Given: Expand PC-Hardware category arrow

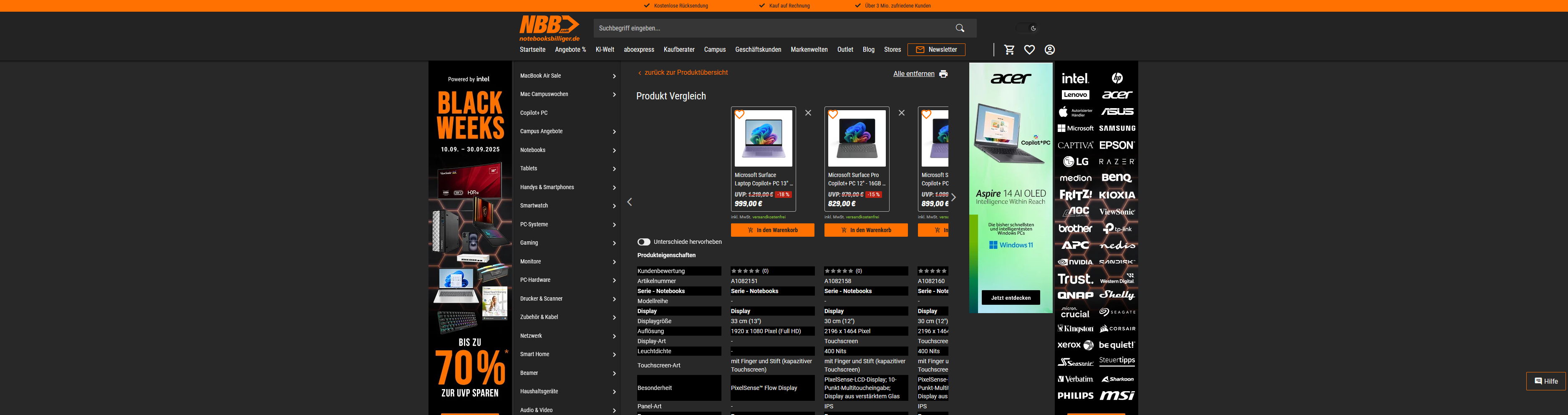Looking at the screenshot, I should [x=614, y=280].
